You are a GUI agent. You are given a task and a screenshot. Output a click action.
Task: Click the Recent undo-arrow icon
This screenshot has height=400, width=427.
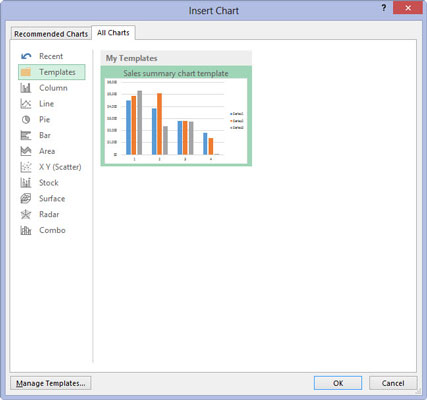coord(26,56)
